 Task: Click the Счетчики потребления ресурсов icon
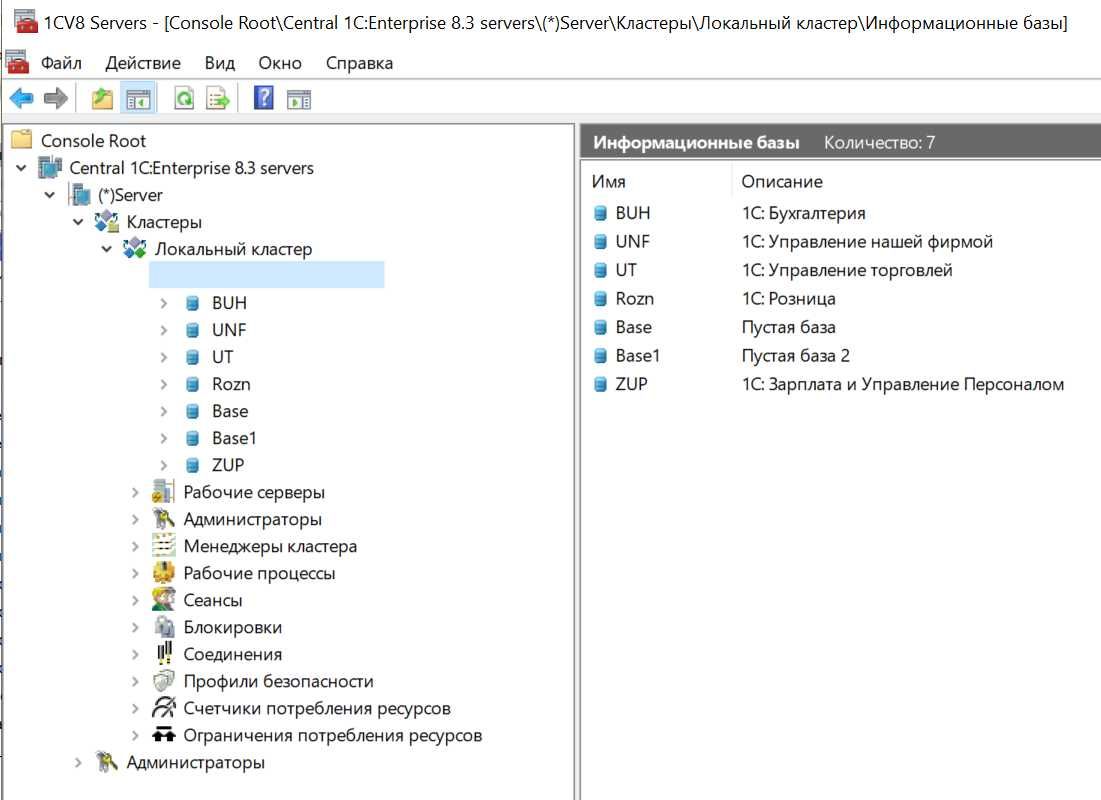pyautogui.click(x=164, y=708)
